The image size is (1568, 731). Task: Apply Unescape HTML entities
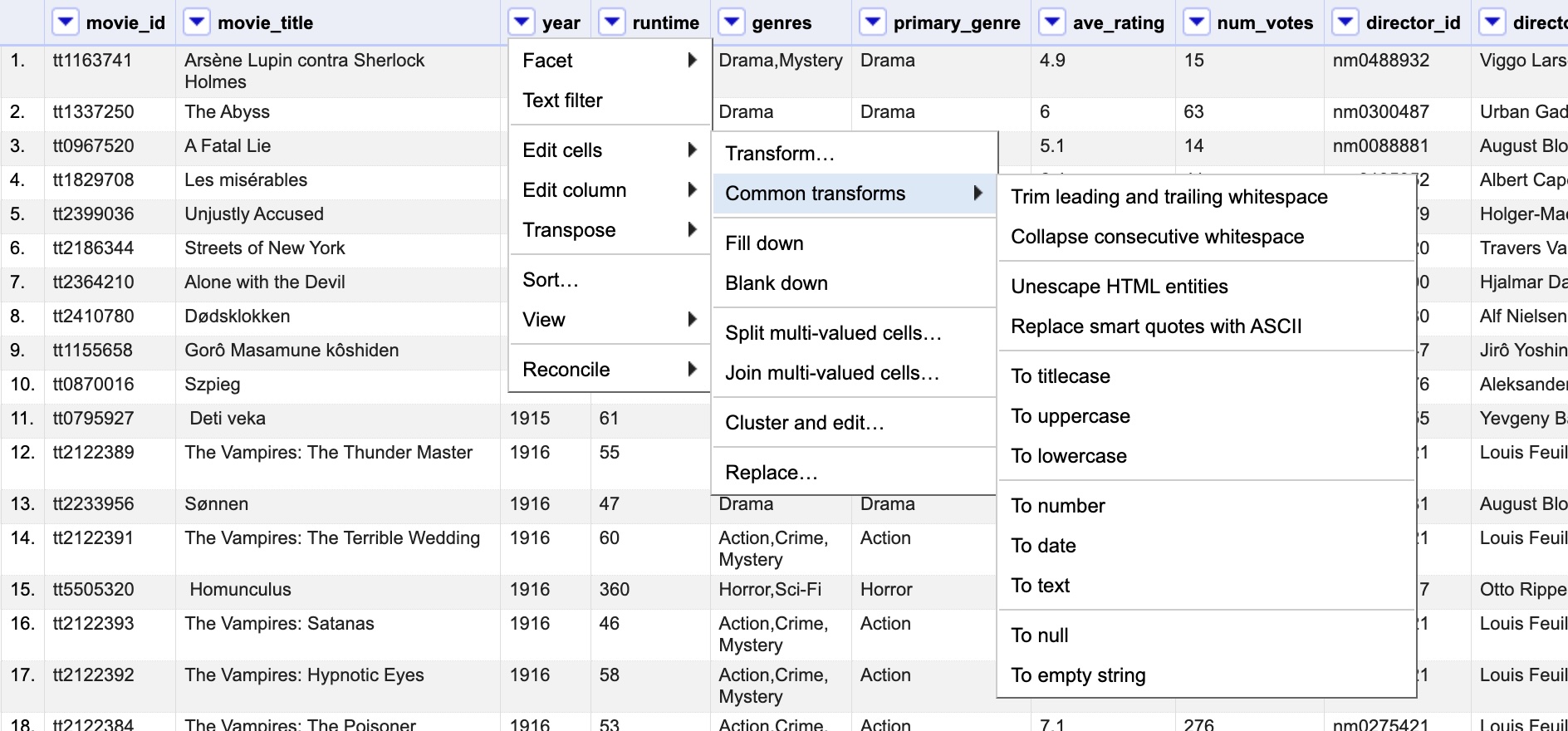pyautogui.click(x=1207, y=287)
